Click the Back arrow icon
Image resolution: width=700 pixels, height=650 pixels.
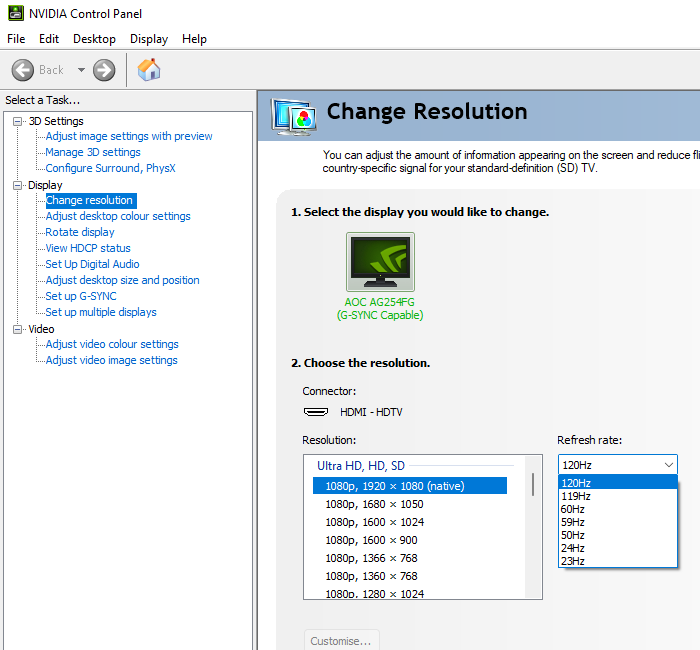coord(22,70)
